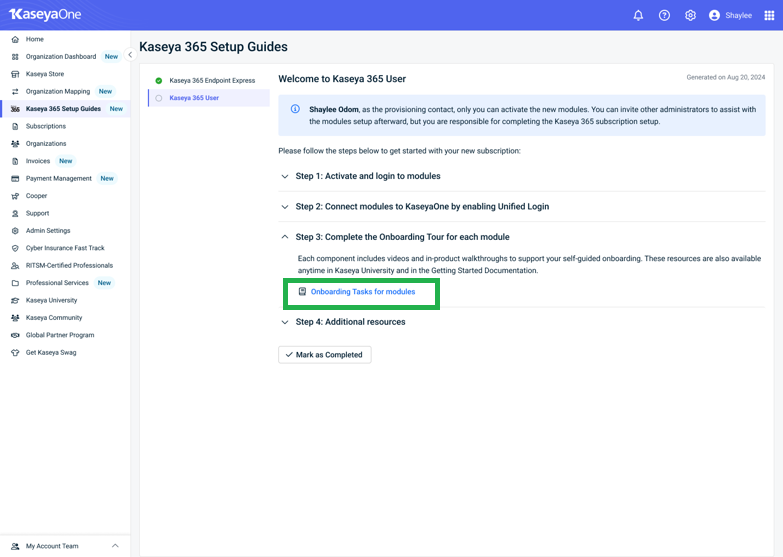Click the green Kaseya 365 Endpoint Express checkmark
Viewport: 783px width, 557px height.
pos(159,81)
